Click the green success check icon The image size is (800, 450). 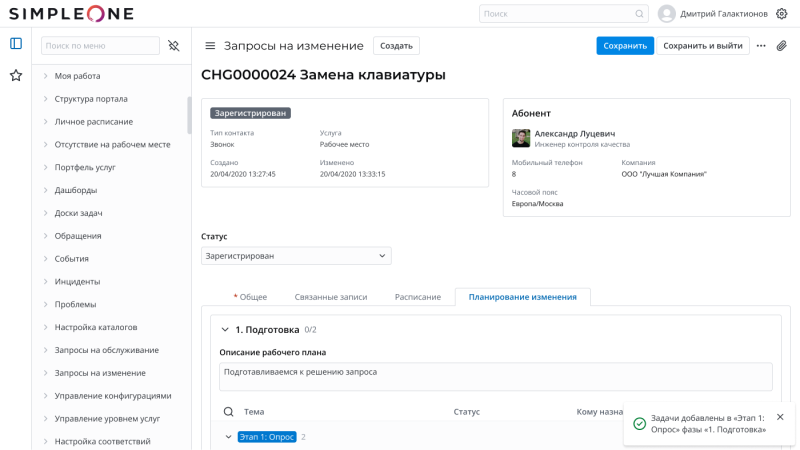pyautogui.click(x=639, y=423)
